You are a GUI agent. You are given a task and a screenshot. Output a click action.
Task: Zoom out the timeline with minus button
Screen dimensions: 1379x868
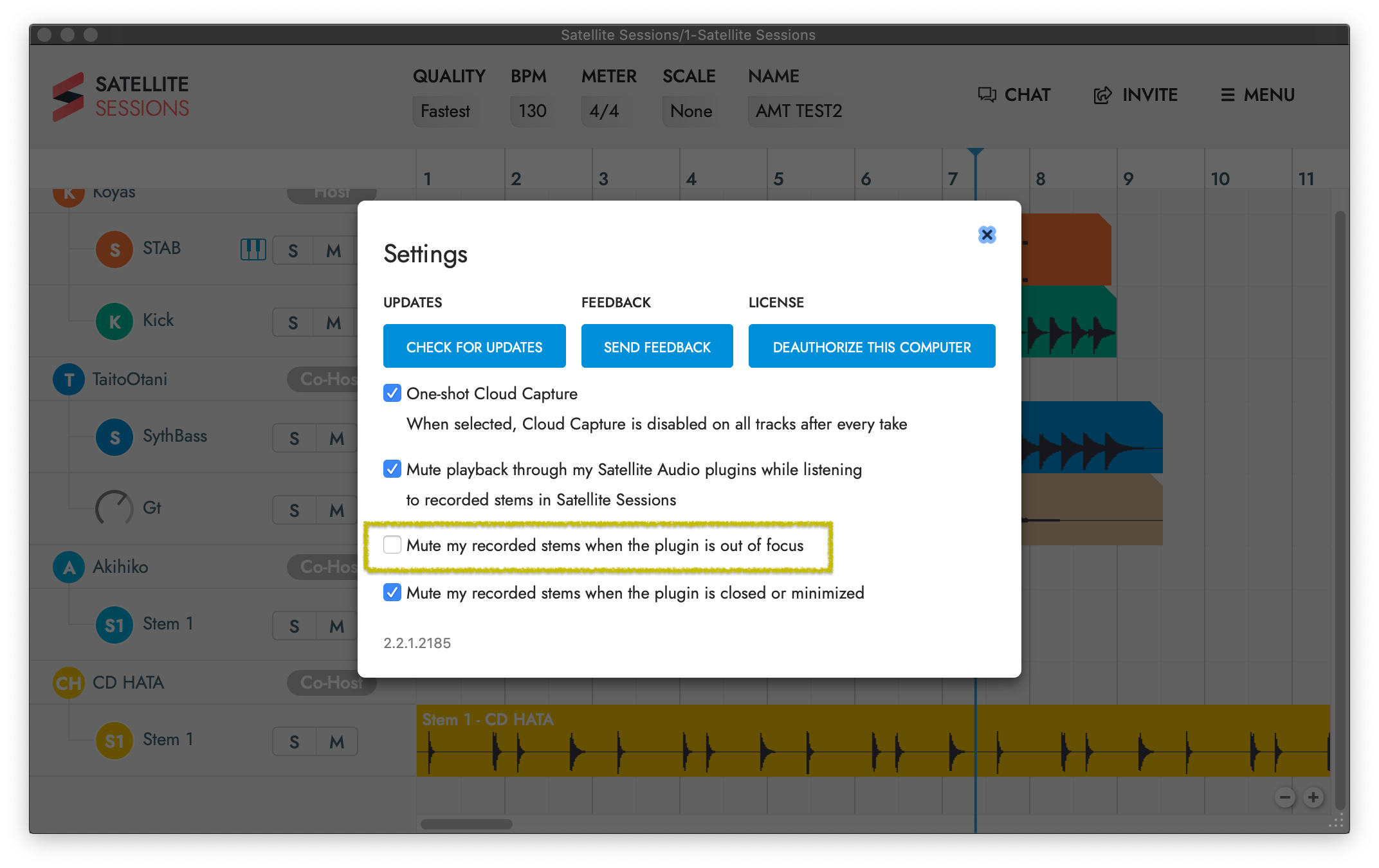pos(1285,798)
